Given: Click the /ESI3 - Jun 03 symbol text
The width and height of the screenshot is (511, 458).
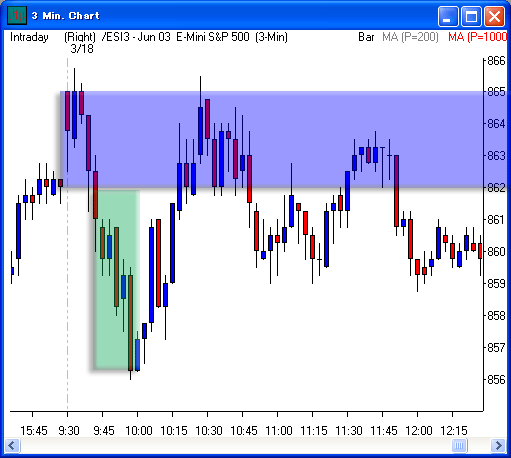Looking at the screenshot, I should [x=136, y=37].
